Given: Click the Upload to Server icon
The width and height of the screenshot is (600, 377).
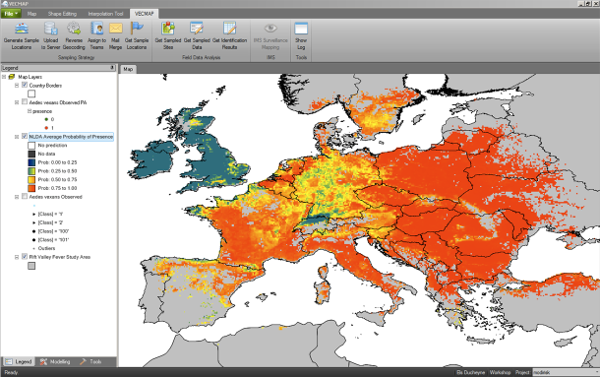Looking at the screenshot, I should click(51, 36).
